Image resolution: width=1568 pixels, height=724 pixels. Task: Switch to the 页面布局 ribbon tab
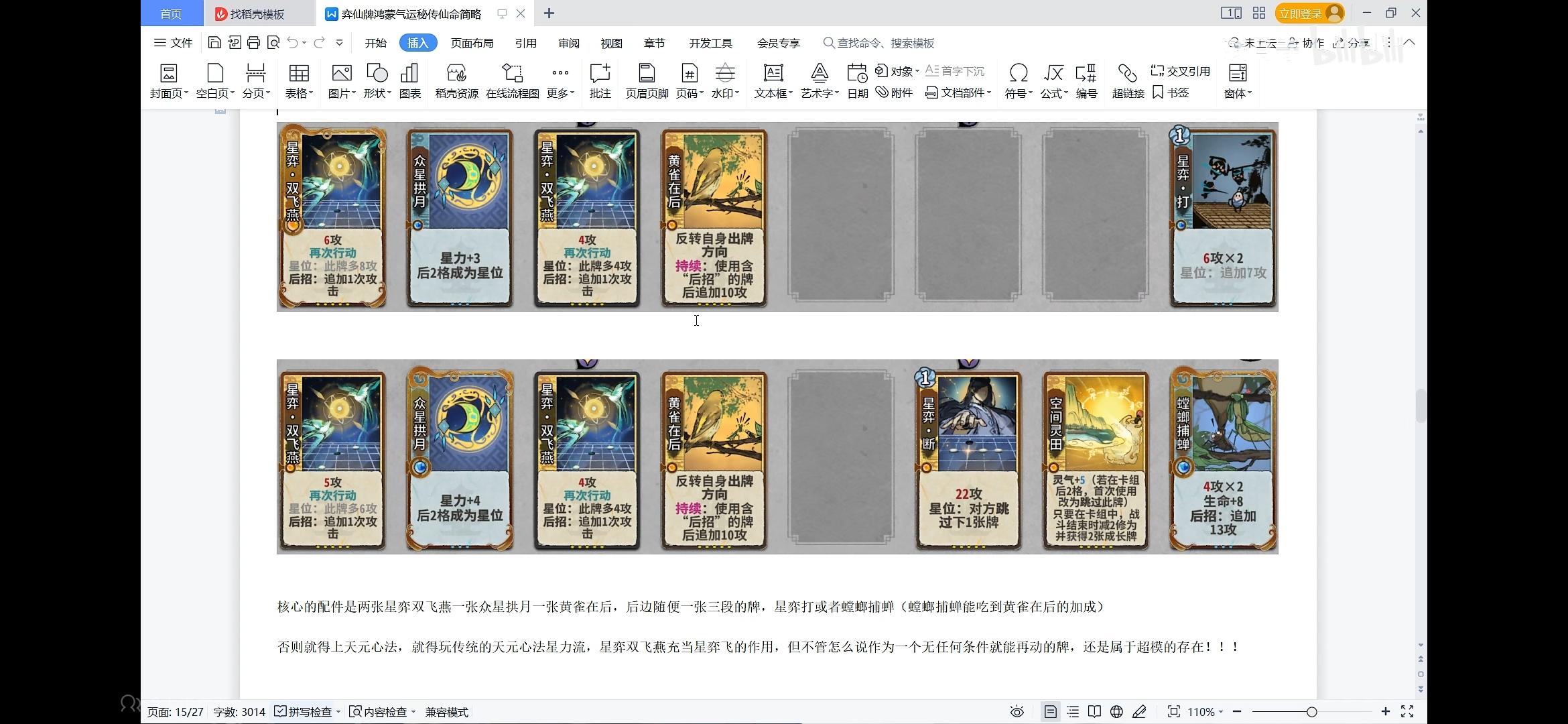tap(472, 43)
